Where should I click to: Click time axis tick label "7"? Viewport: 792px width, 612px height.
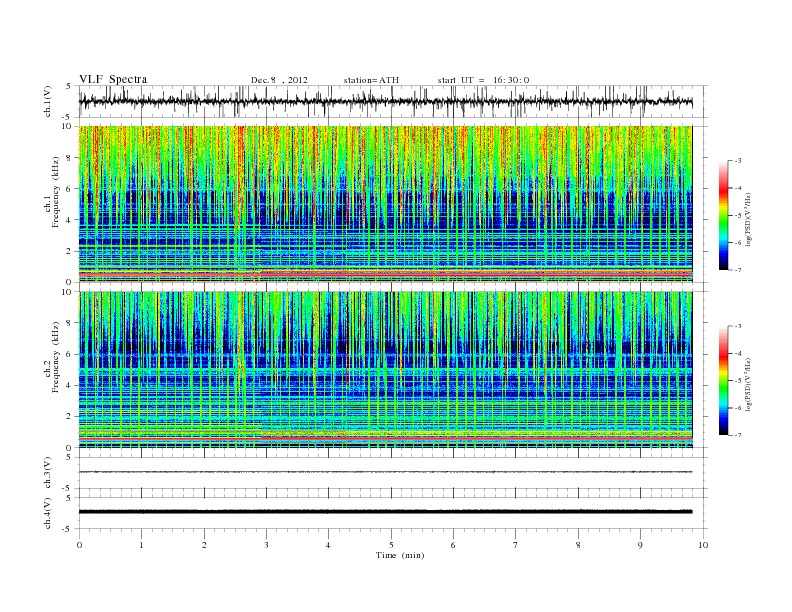coord(516,545)
